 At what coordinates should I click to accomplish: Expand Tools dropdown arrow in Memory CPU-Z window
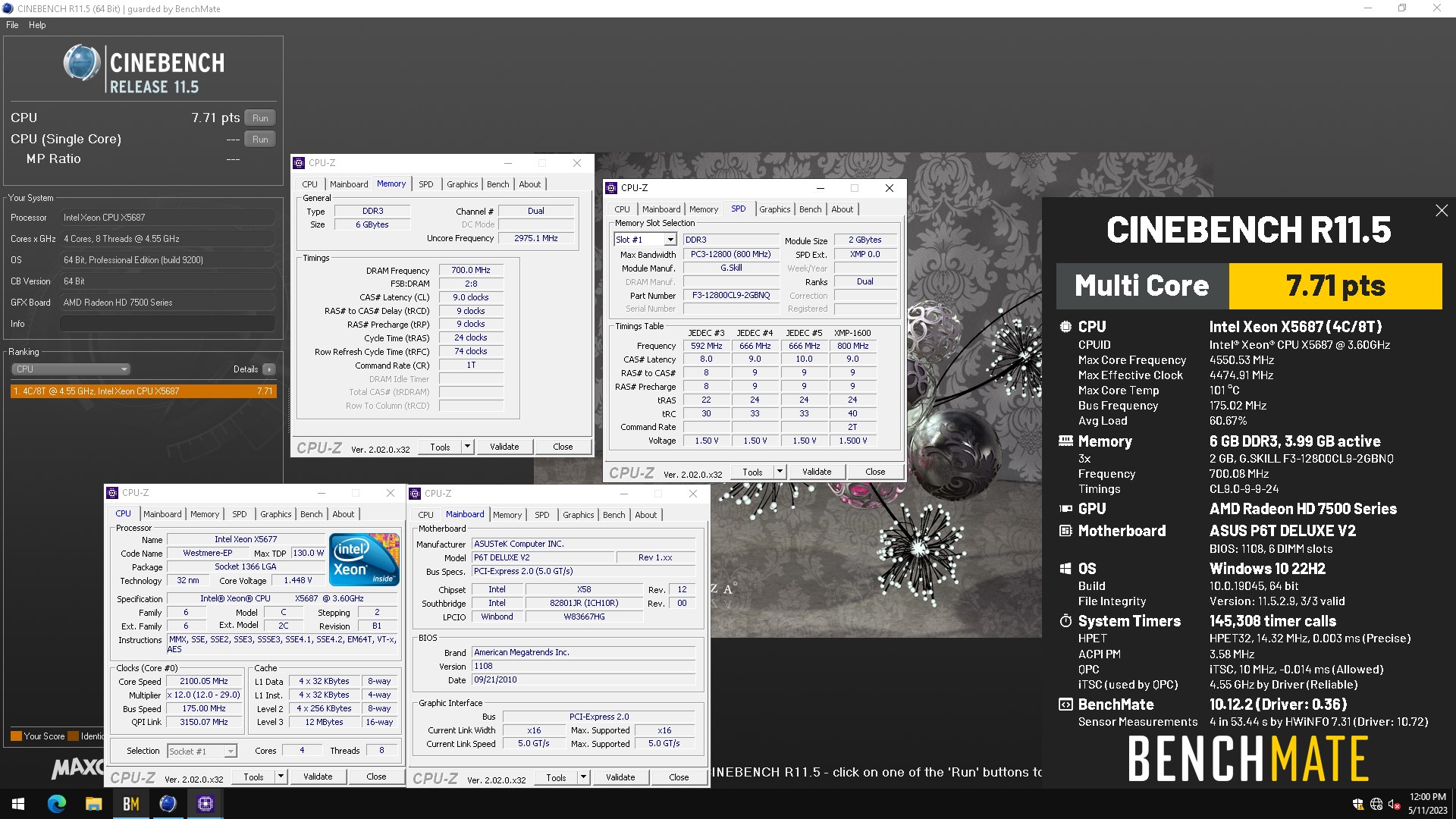[468, 447]
